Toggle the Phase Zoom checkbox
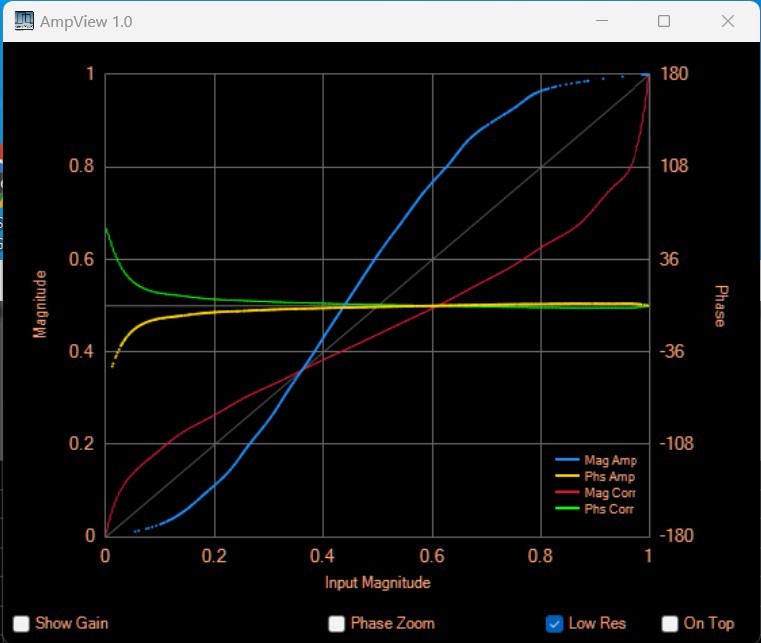This screenshot has height=643, width=761. pos(337,623)
